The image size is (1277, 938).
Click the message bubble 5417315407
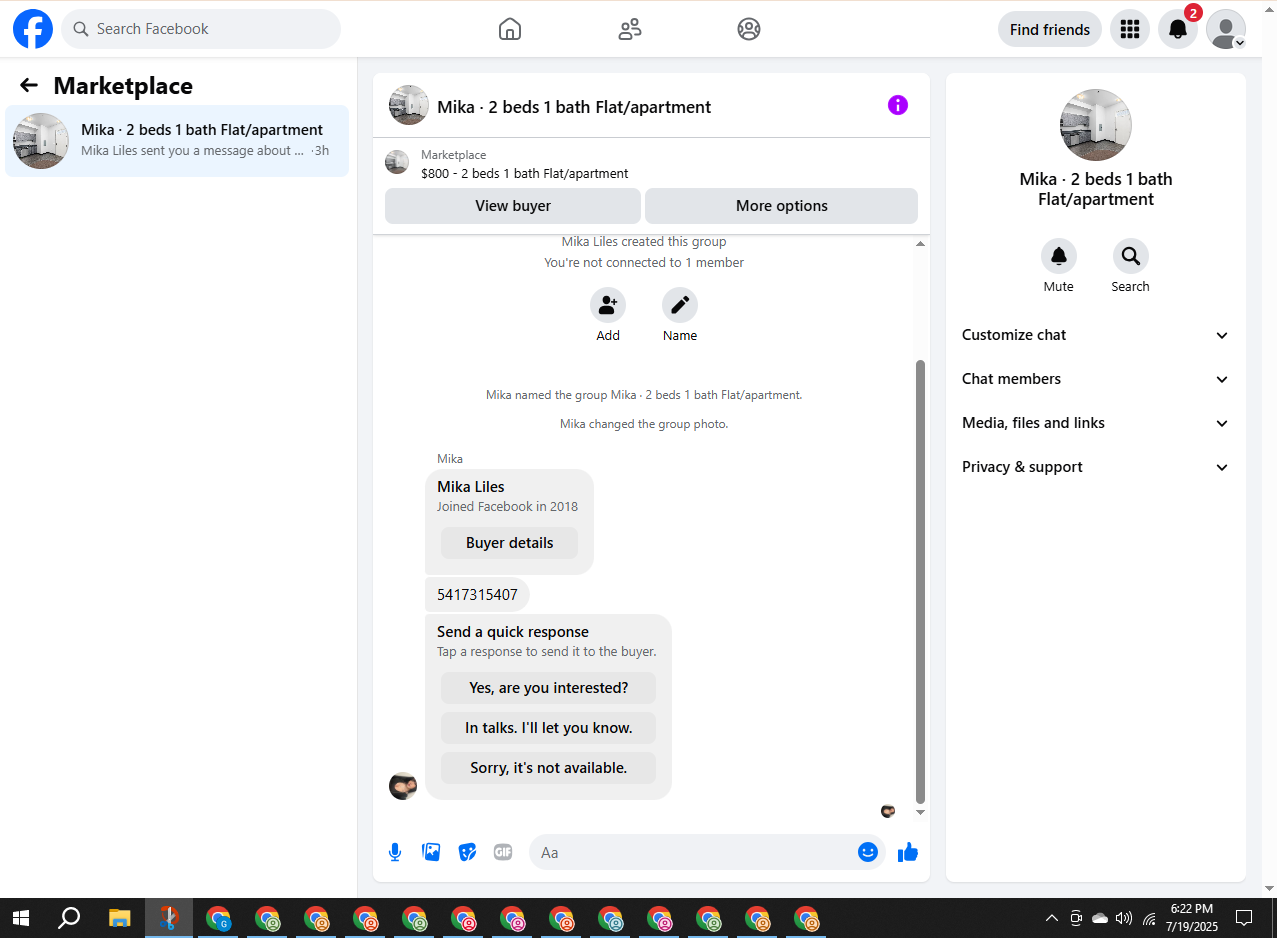[x=477, y=595]
